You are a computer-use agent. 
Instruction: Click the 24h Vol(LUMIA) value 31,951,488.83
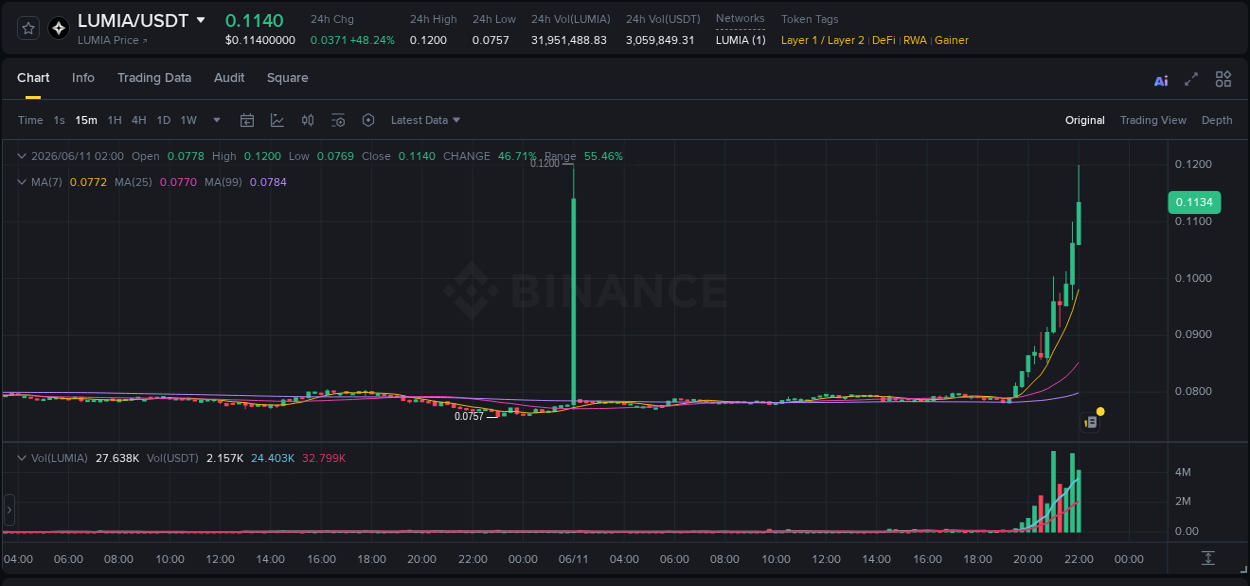point(569,40)
